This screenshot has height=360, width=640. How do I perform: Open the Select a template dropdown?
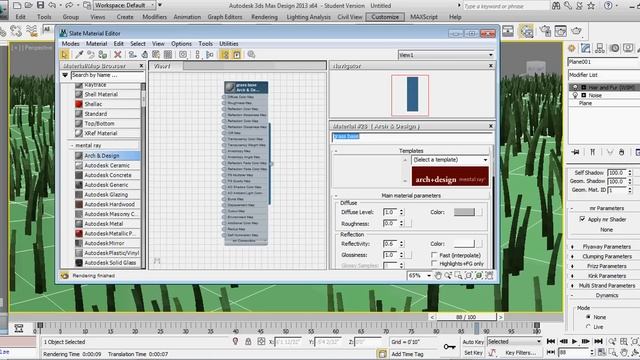coord(450,160)
